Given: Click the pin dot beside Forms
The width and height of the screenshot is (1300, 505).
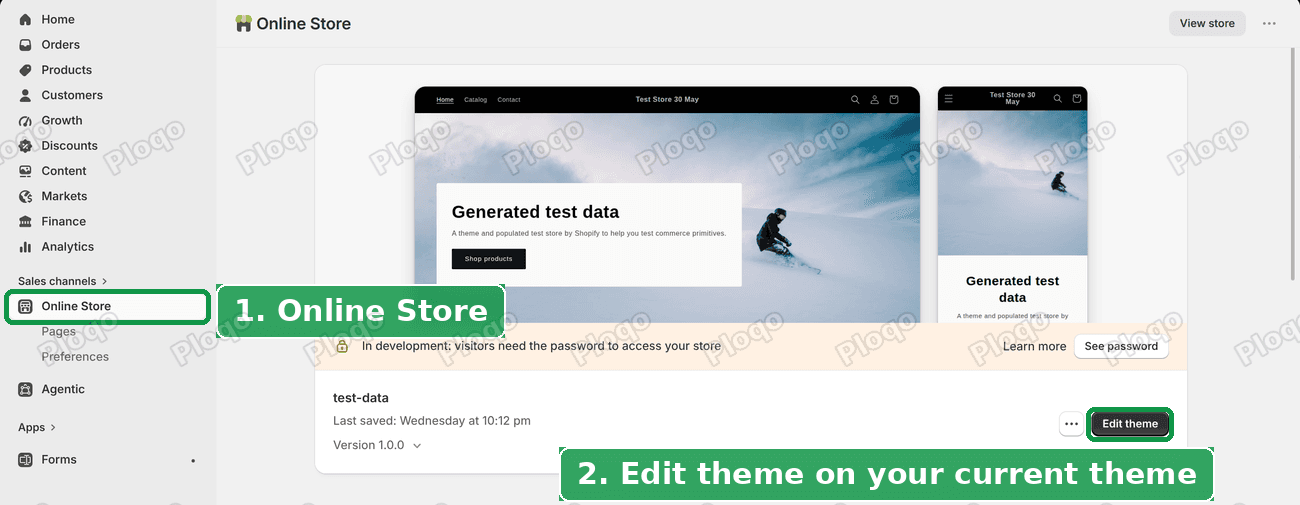Looking at the screenshot, I should point(193,460).
